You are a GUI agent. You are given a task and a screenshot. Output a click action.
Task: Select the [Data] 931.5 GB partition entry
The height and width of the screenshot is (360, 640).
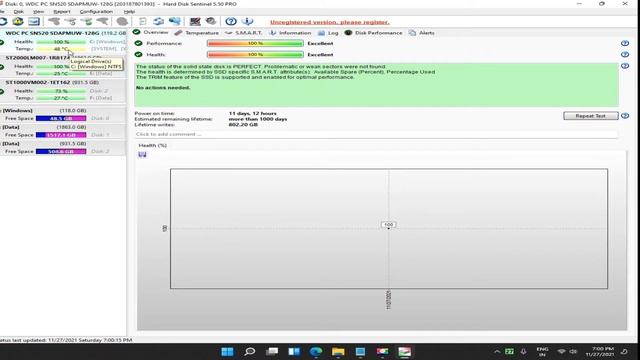point(63,147)
